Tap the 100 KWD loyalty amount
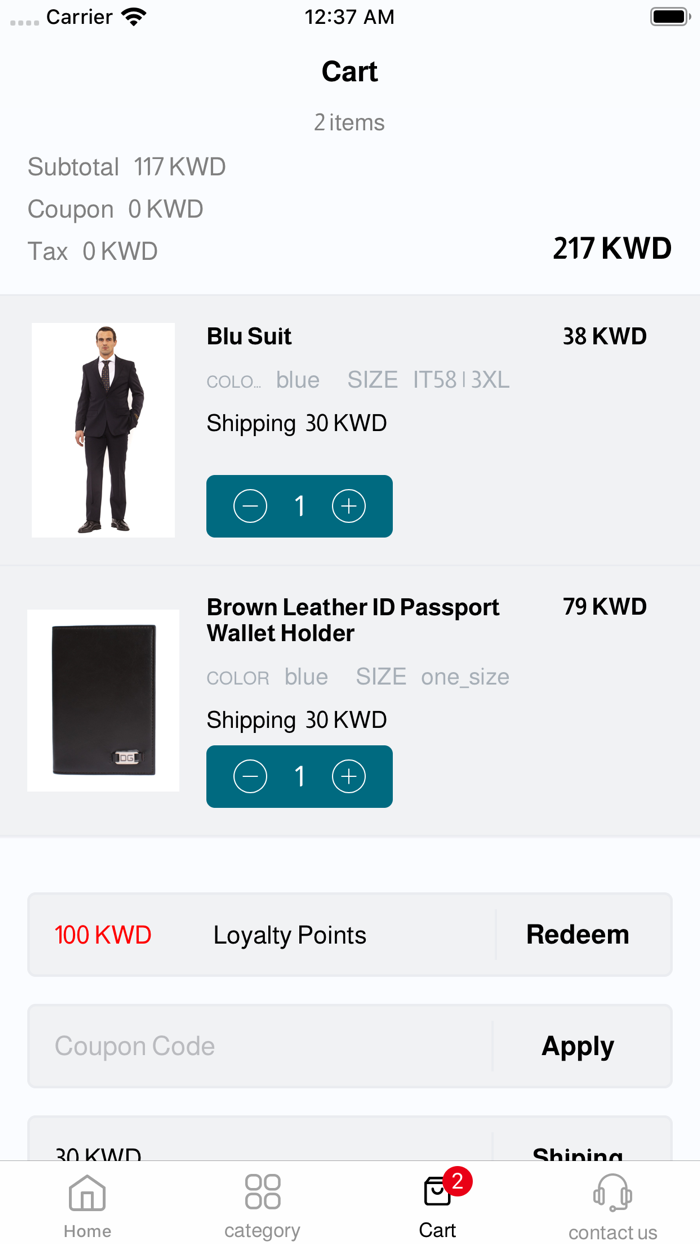 coord(103,935)
